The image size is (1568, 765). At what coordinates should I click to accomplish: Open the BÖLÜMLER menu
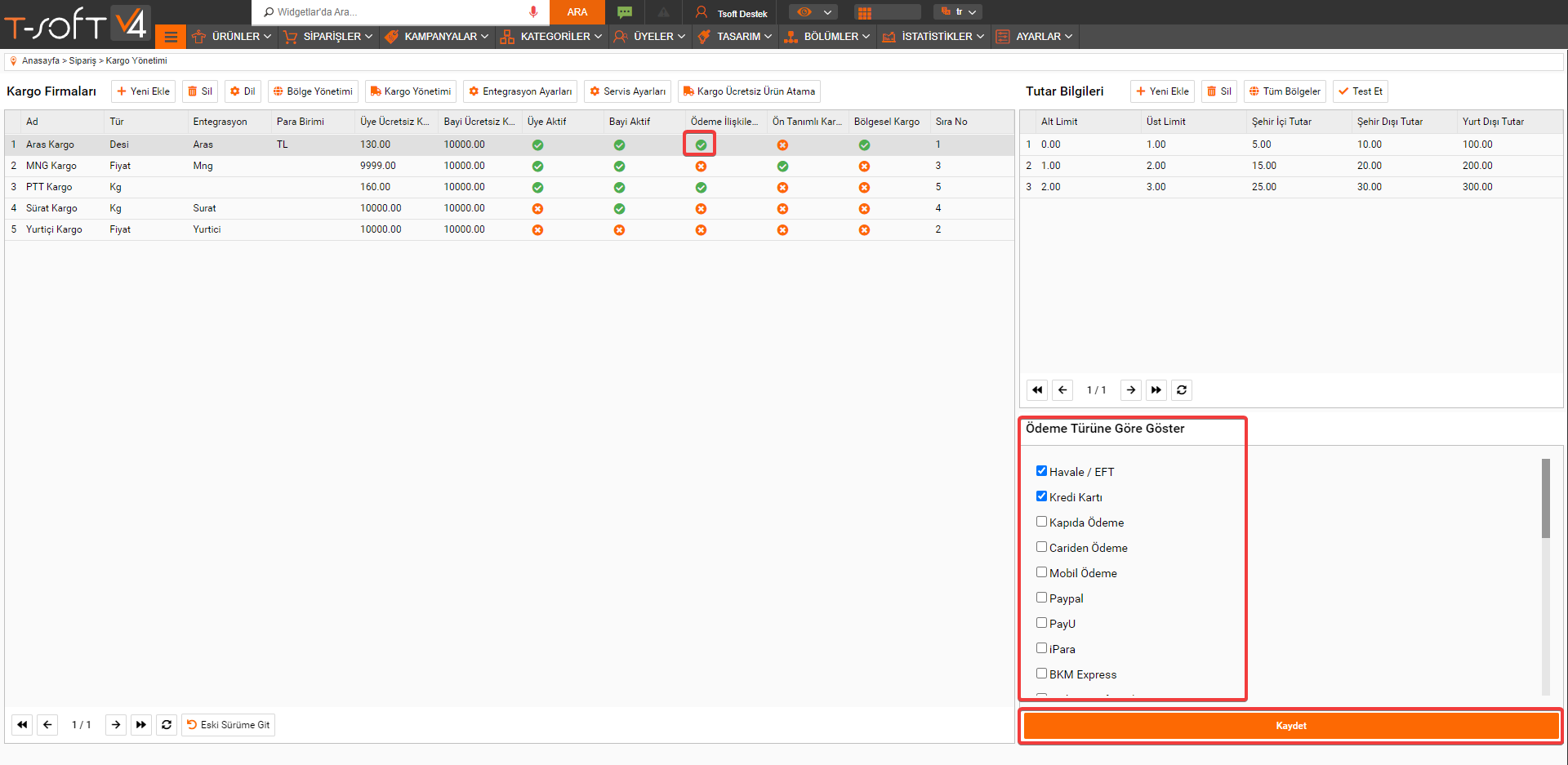pos(827,37)
